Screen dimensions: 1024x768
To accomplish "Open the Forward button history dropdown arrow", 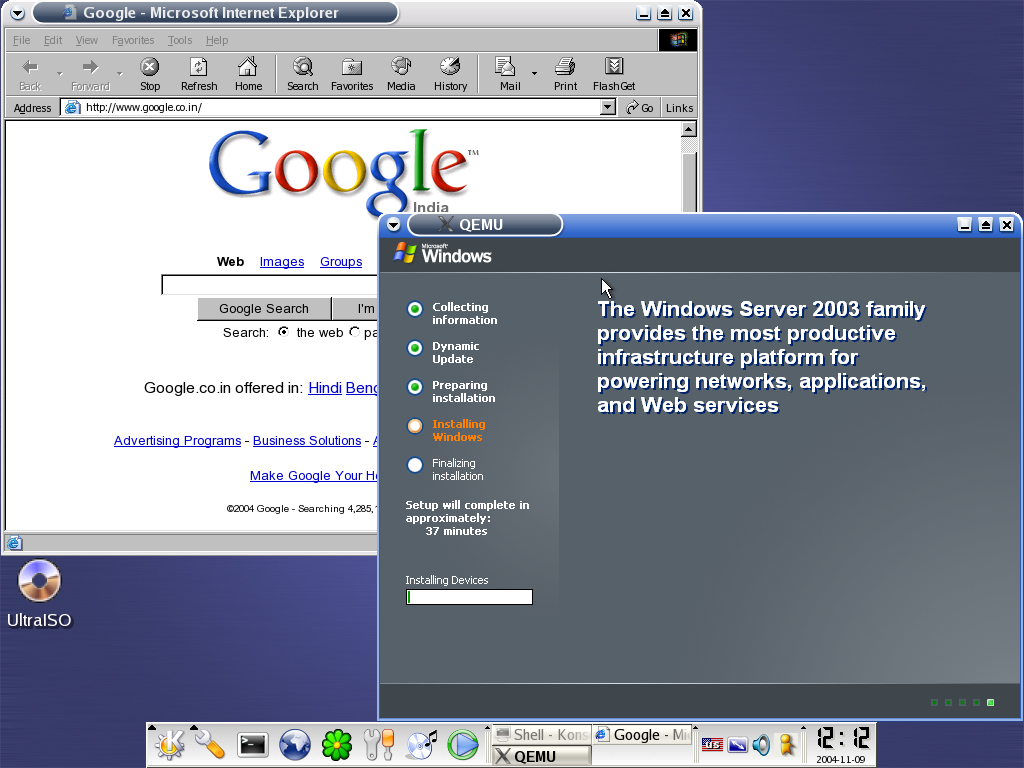I will [x=120, y=74].
